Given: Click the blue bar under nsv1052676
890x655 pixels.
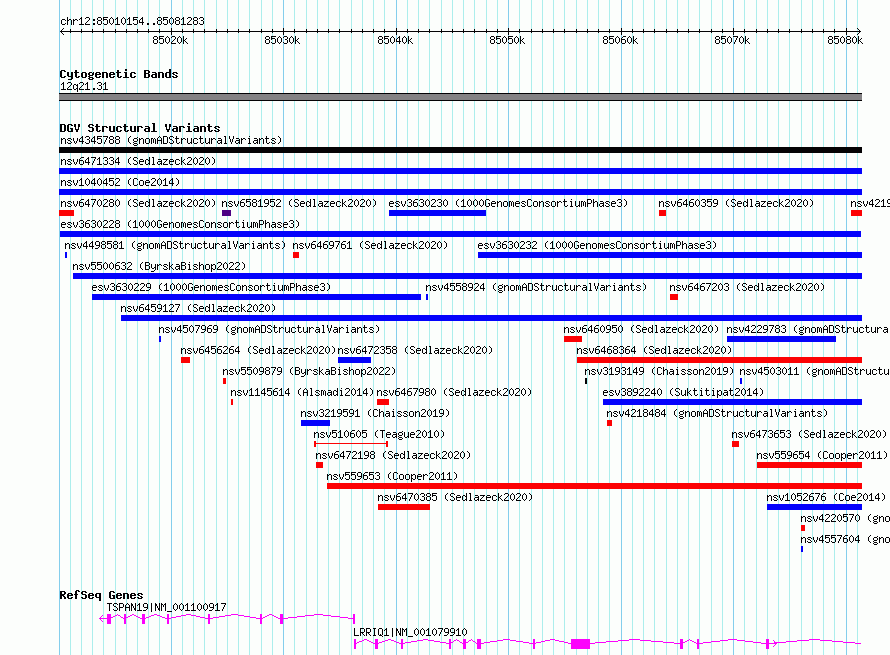Looking at the screenshot, I should point(815,507).
